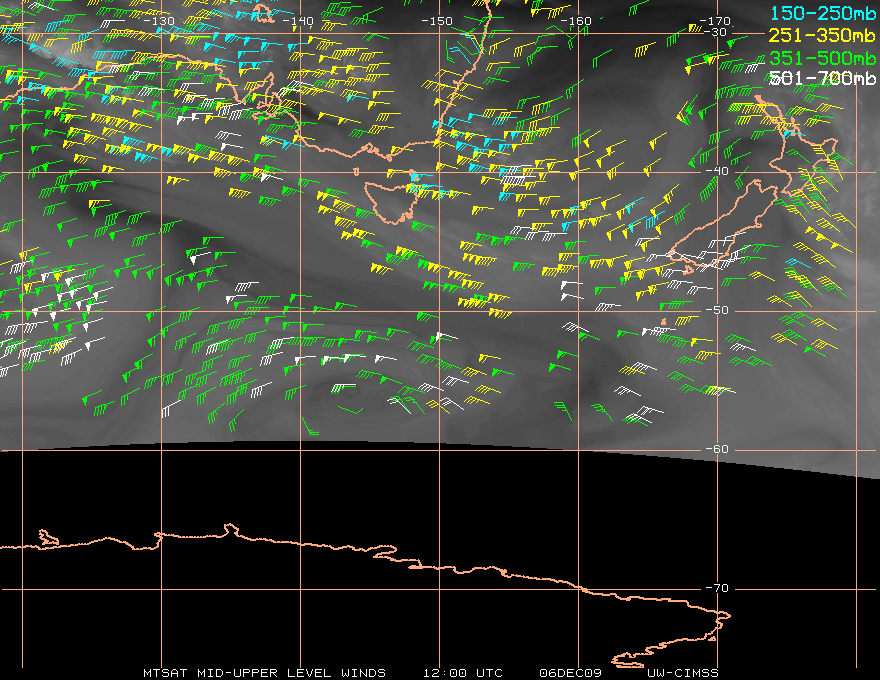Click the -170 longitude label
Image resolution: width=880 pixels, height=680 pixels.
pos(715,20)
